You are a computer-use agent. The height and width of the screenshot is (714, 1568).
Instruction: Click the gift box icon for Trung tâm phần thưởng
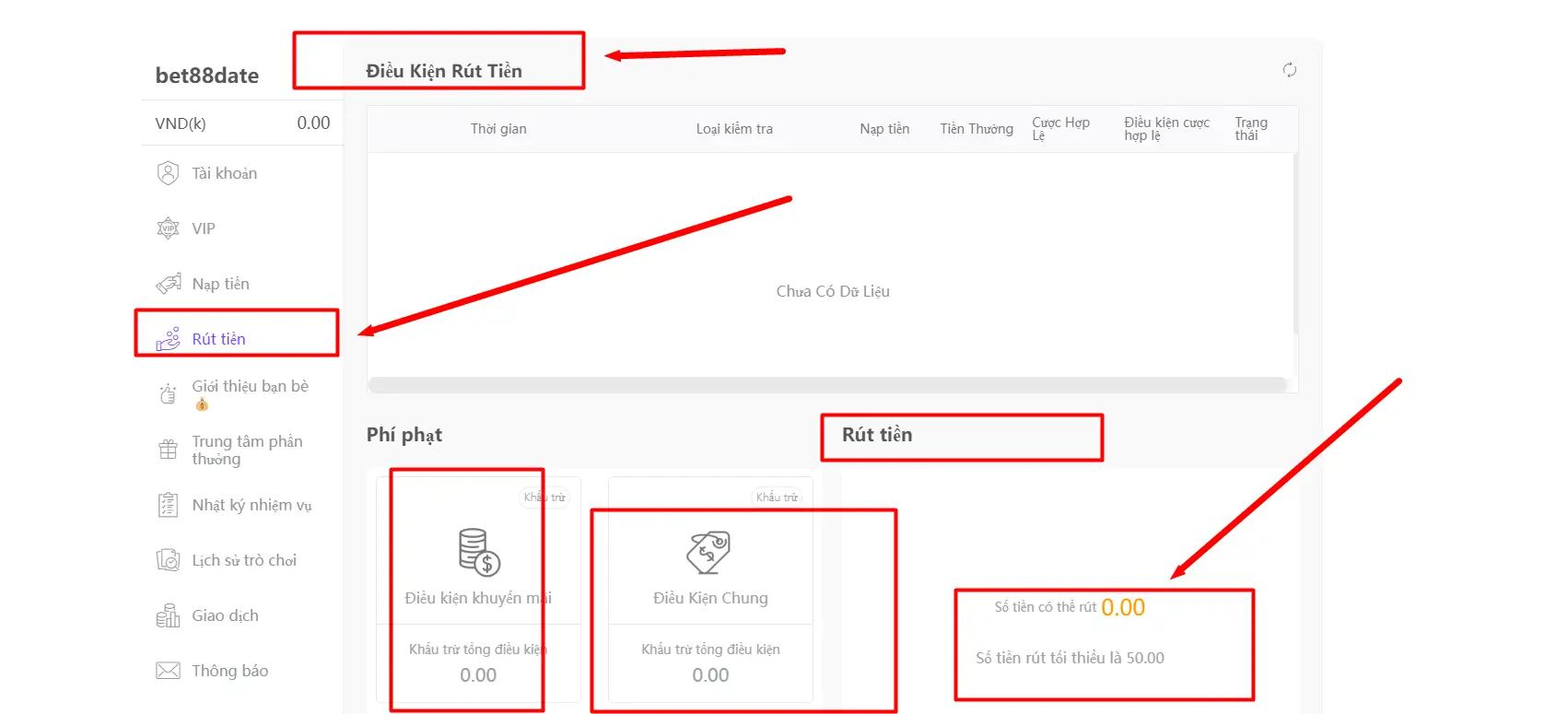168,450
